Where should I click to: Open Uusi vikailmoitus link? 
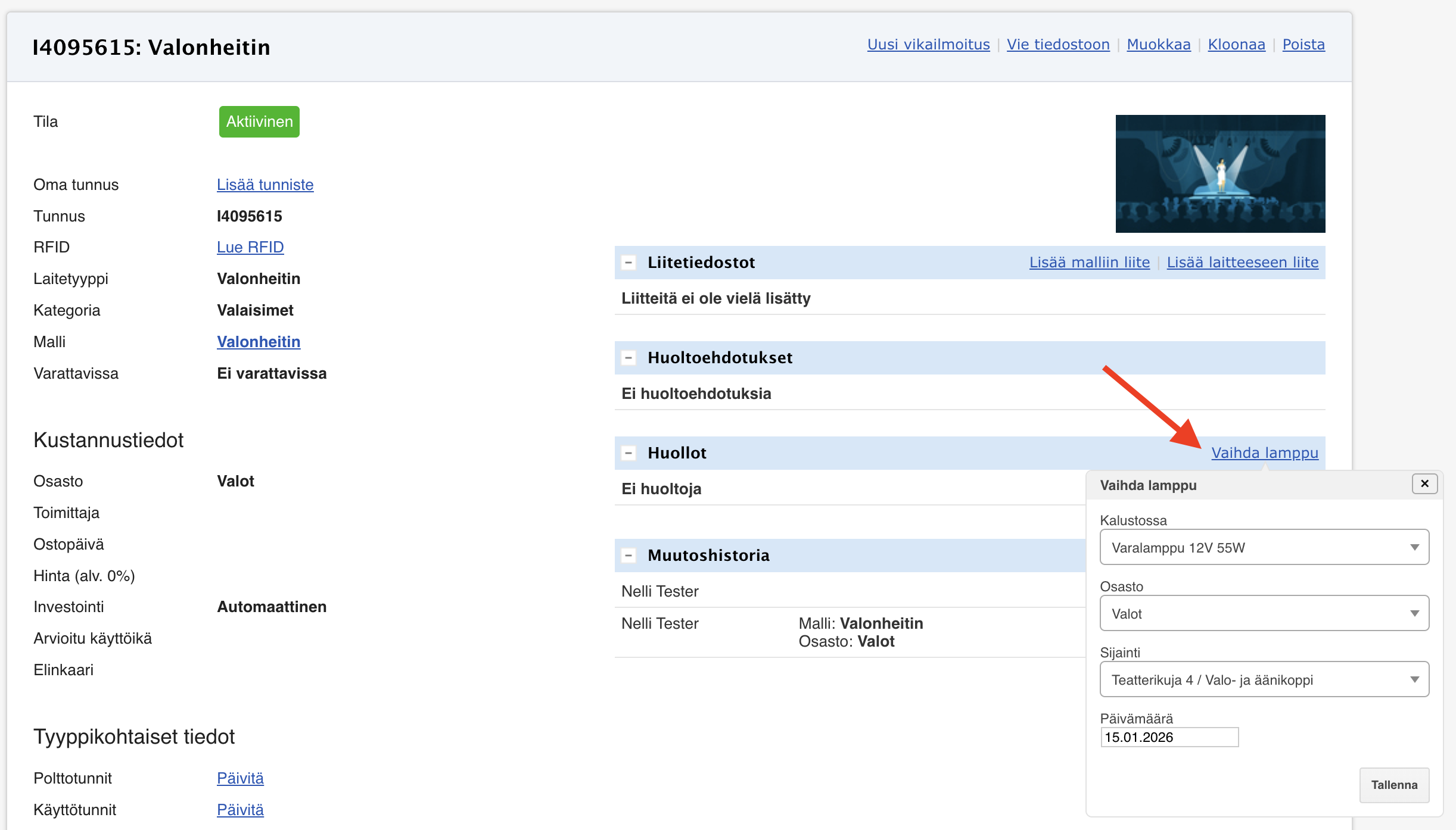(928, 45)
